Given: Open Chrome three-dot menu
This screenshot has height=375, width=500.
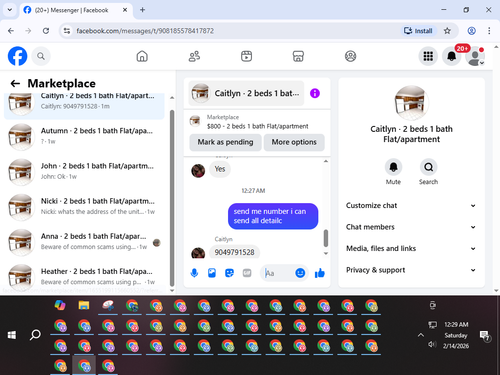Looking at the screenshot, I should tap(489, 31).
